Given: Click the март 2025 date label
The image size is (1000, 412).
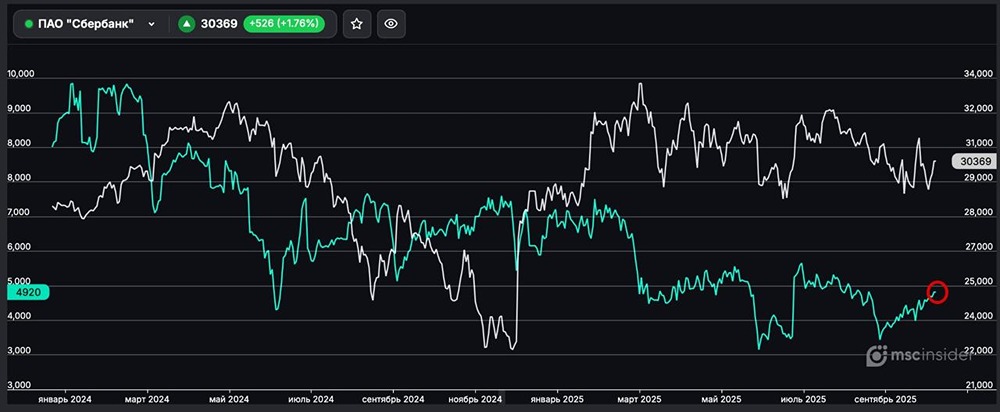Looking at the screenshot, I should point(640,399).
